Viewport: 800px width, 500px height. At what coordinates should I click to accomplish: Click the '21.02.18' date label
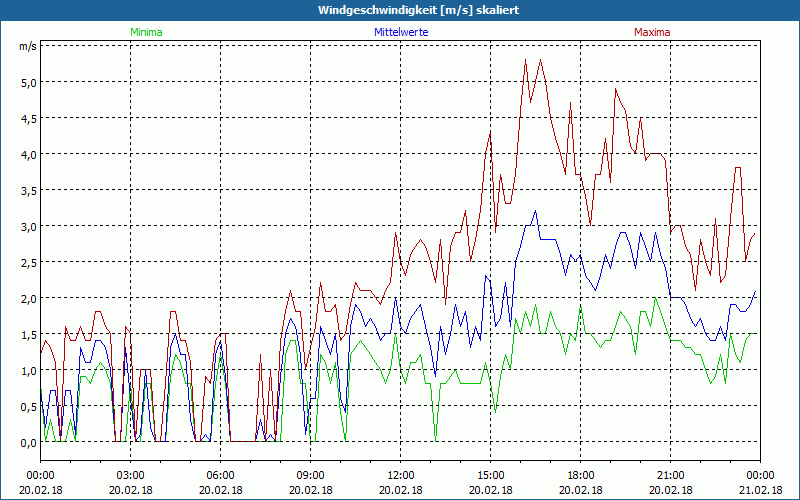pyautogui.click(x=760, y=490)
